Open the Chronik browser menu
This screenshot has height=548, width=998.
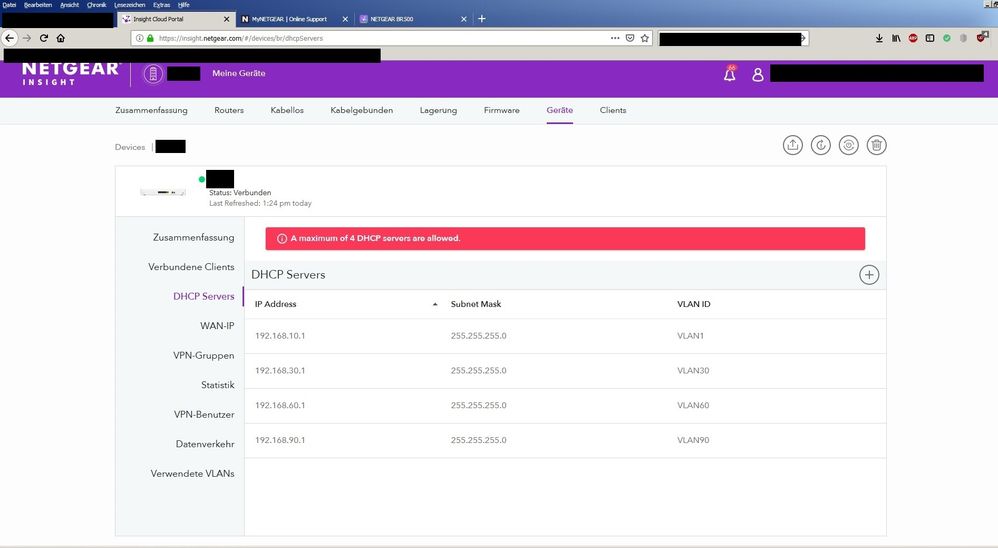(x=97, y=4)
